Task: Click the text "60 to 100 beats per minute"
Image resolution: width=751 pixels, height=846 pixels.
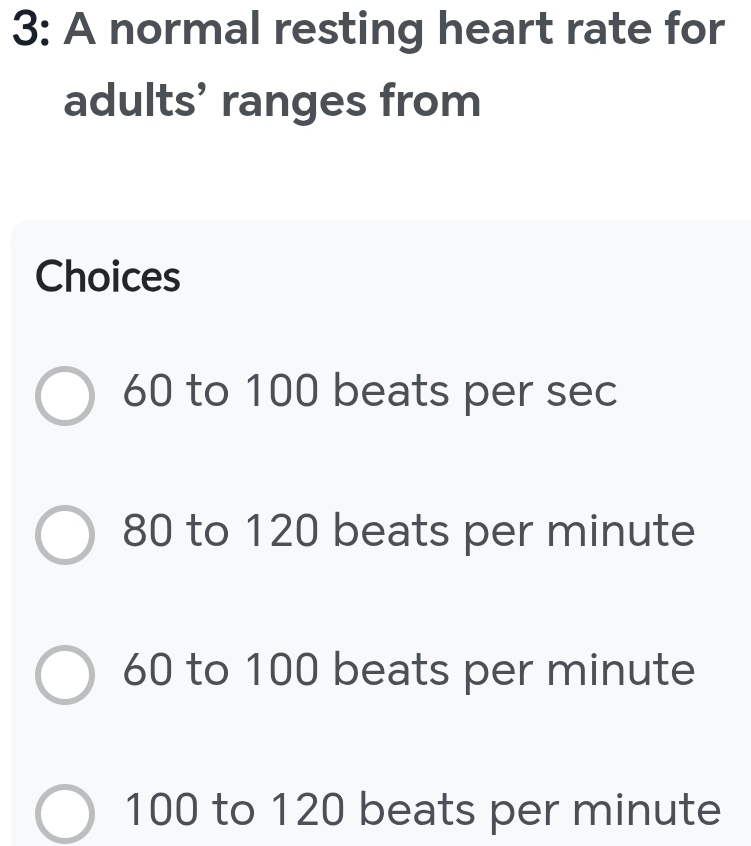Action: click(408, 672)
